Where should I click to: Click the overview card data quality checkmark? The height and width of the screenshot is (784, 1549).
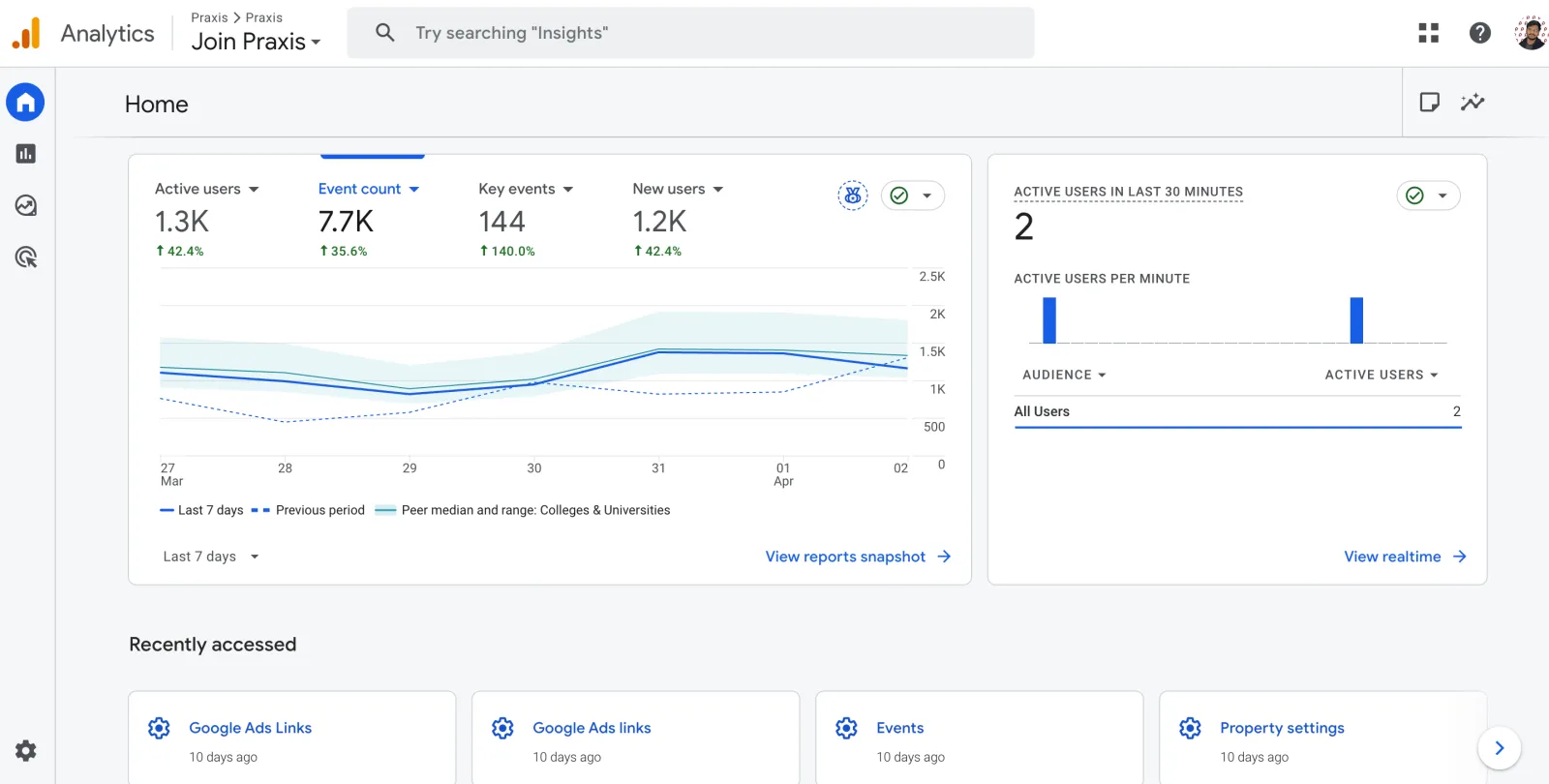point(899,196)
